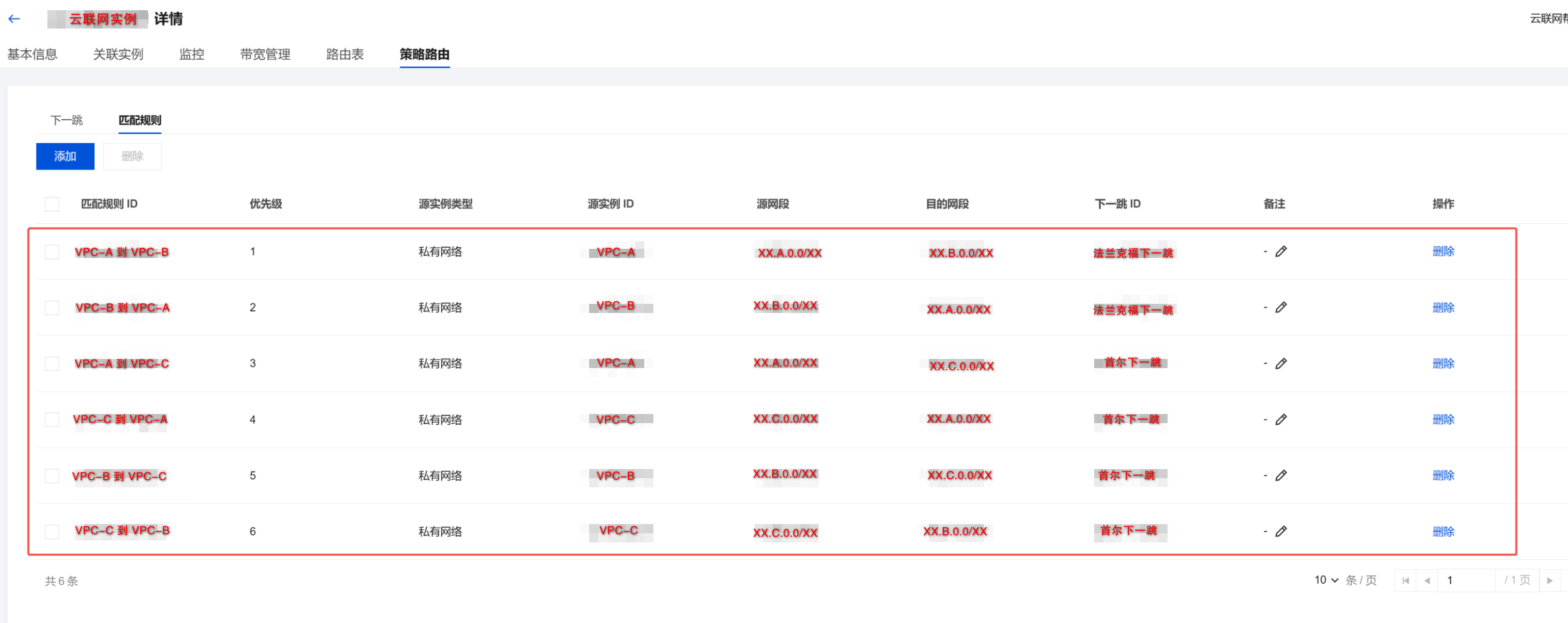Screen dimensions: 1568x623
Task: Toggle the select-all header checkbox
Action: 53,204
